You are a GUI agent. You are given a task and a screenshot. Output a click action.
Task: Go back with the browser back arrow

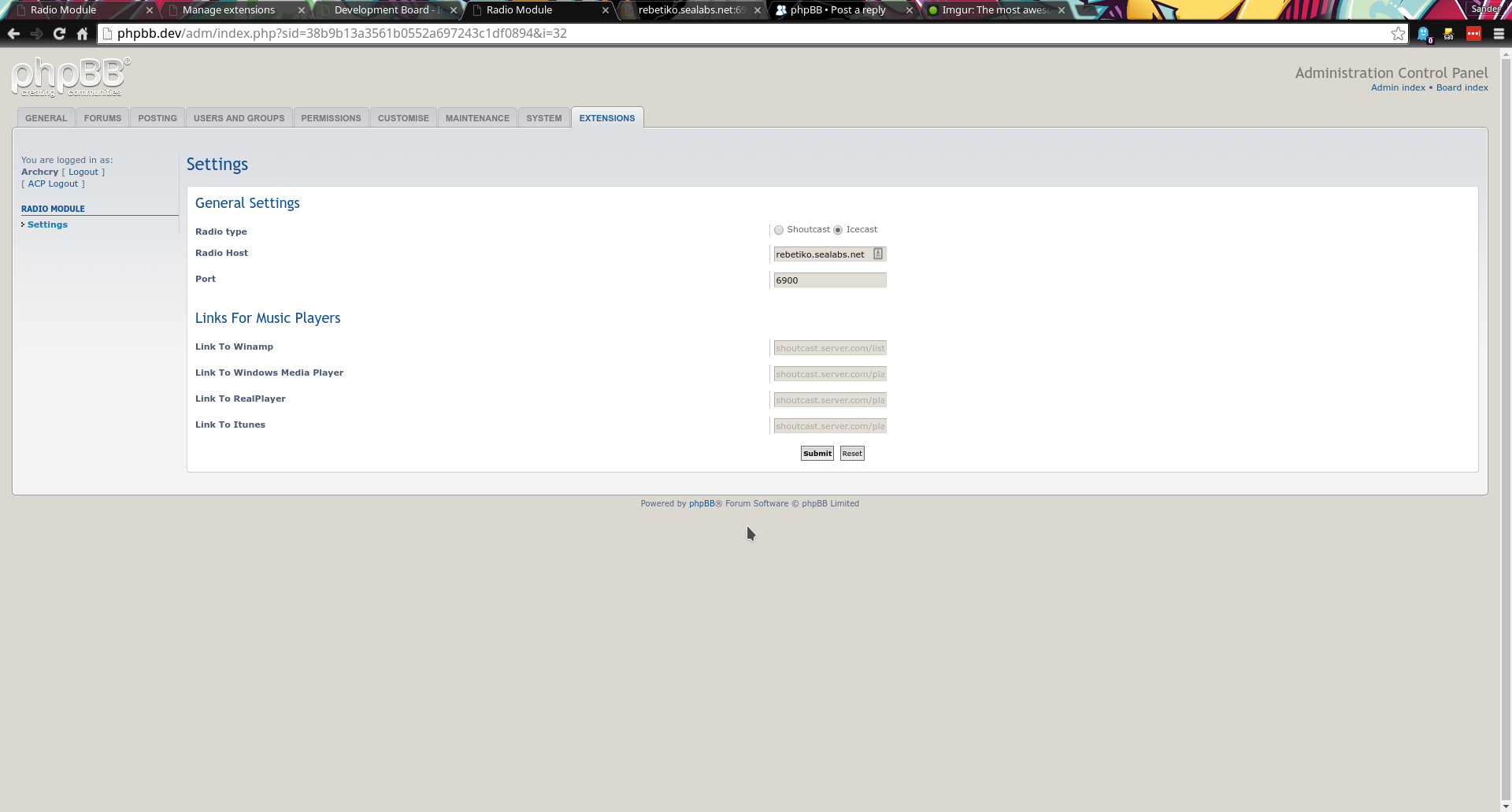click(13, 33)
